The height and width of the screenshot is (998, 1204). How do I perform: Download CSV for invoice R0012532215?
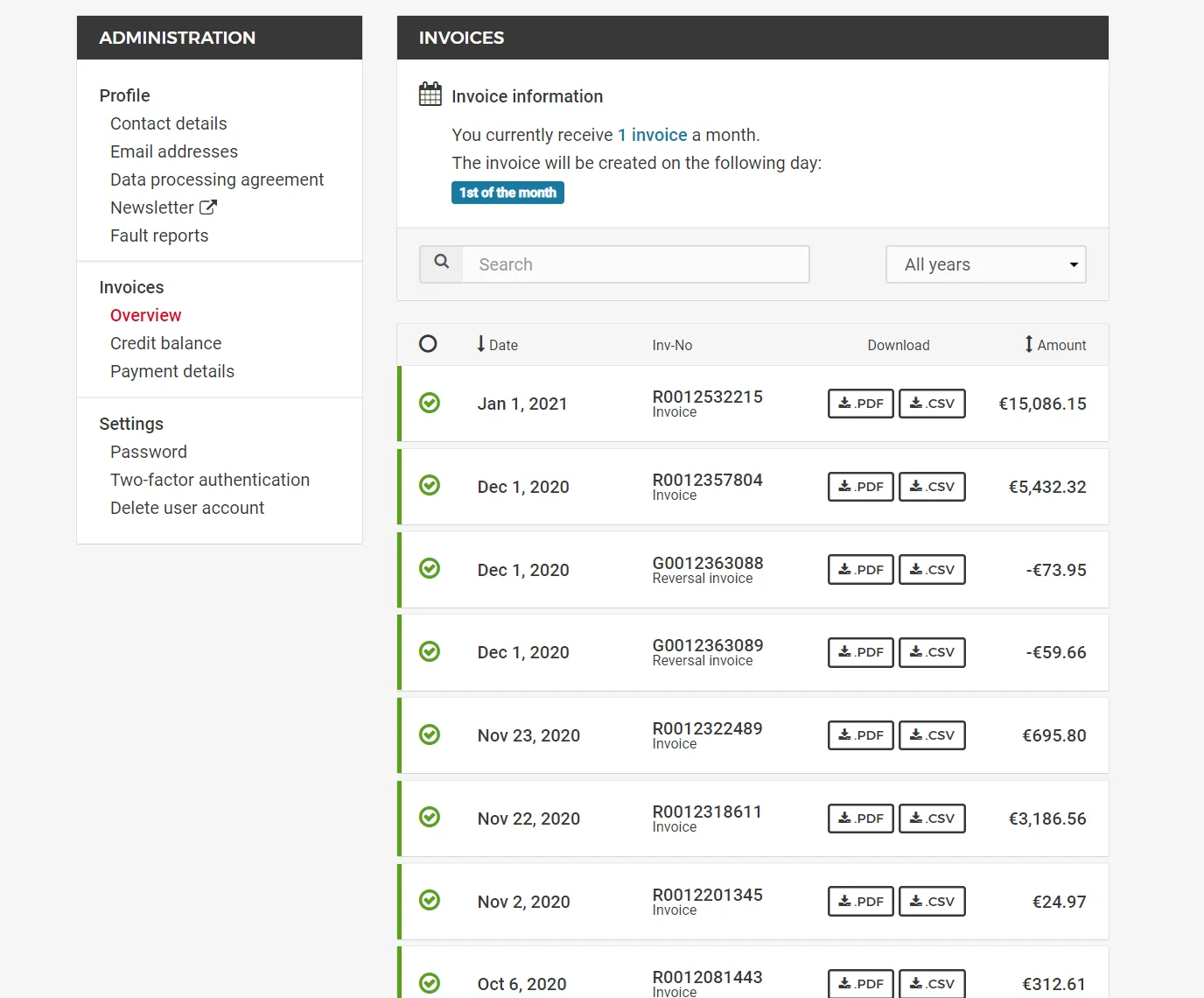(932, 404)
